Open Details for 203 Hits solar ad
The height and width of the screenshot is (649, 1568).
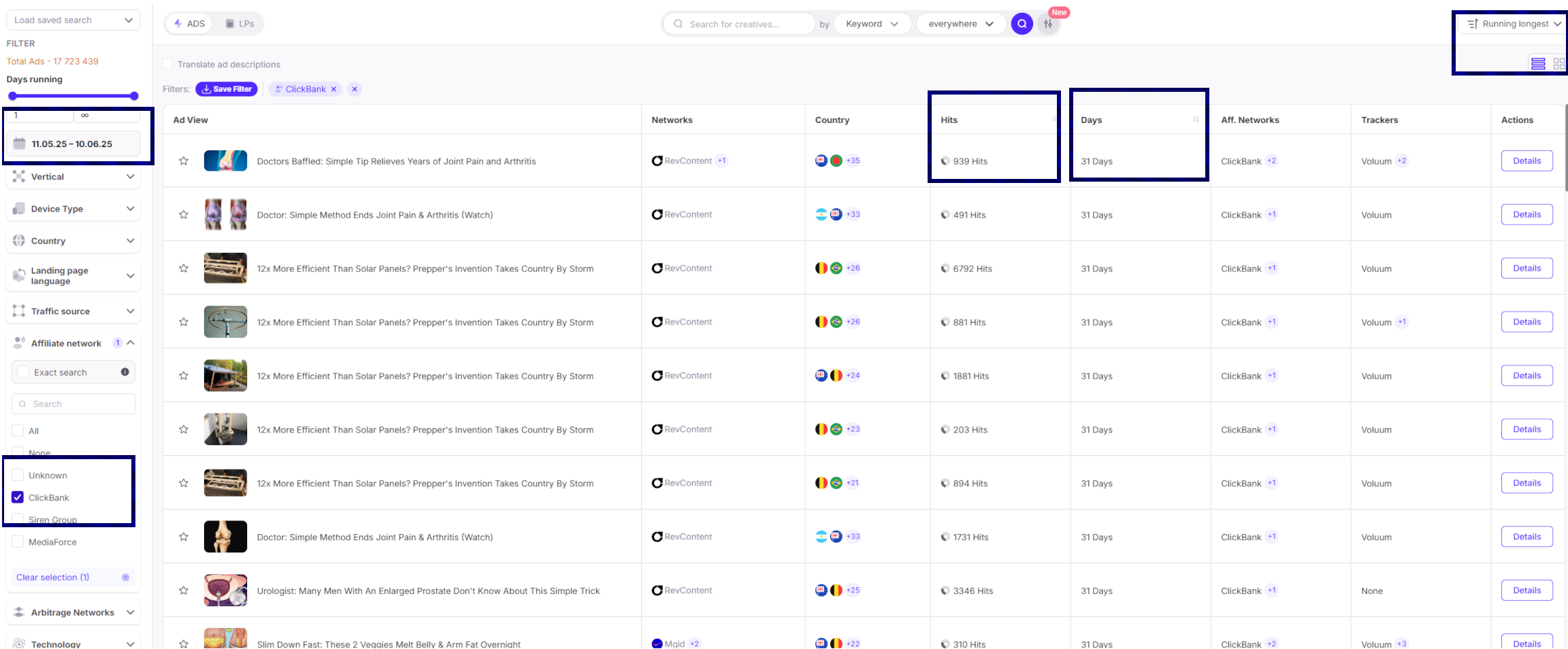click(x=1526, y=429)
